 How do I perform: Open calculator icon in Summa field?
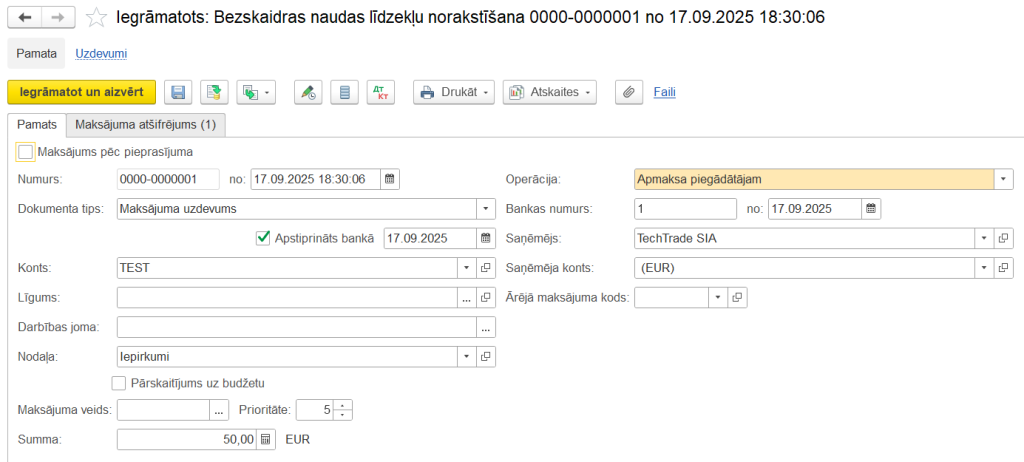[266, 439]
